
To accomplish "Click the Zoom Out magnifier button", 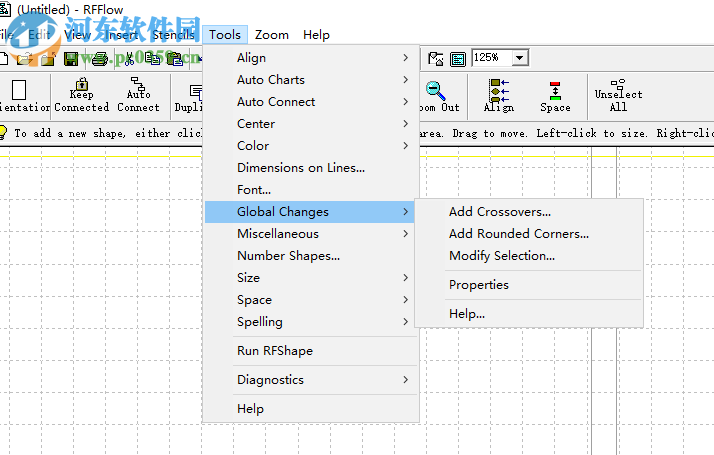I will click(440, 96).
